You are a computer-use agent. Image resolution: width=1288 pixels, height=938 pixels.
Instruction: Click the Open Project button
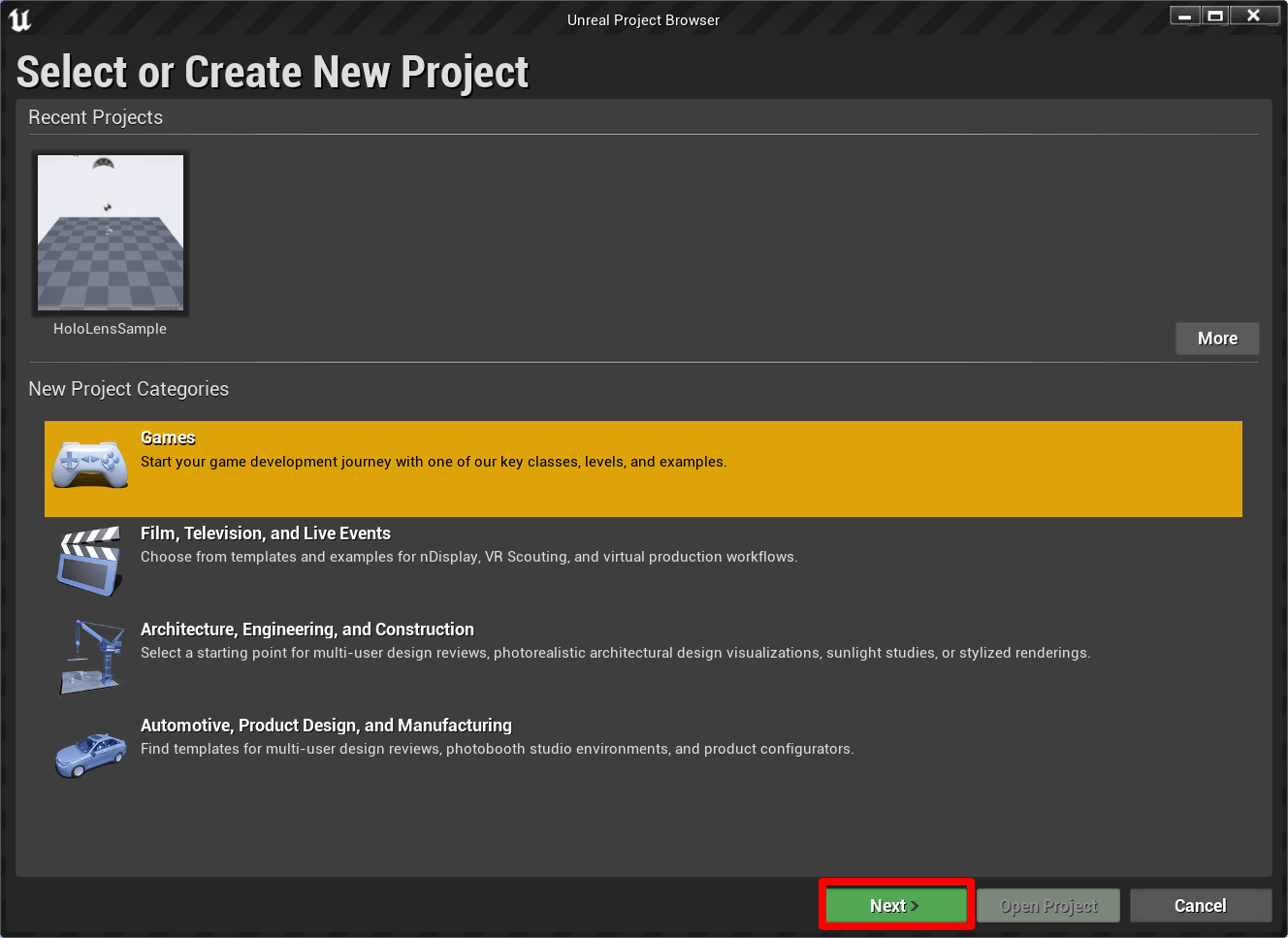(1047, 905)
